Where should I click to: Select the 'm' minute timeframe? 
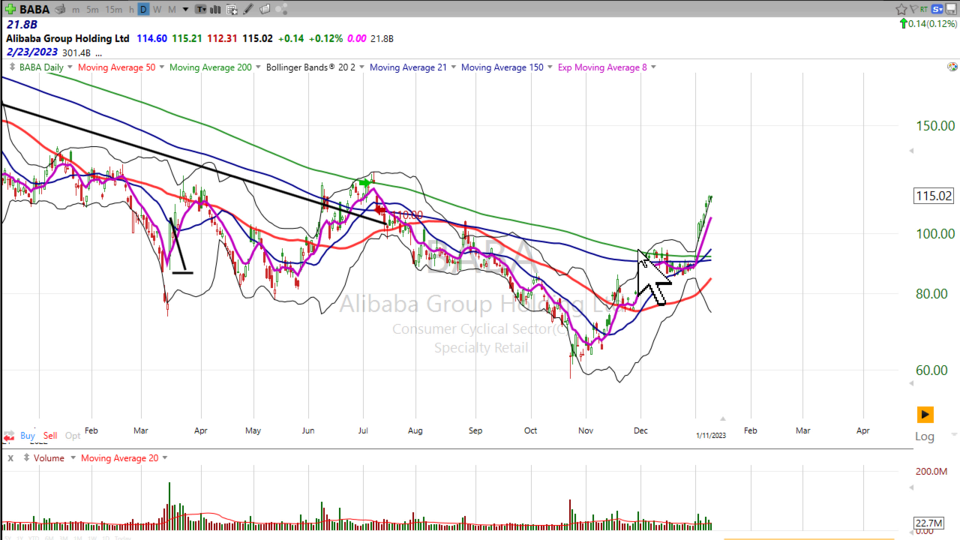[x=75, y=9]
